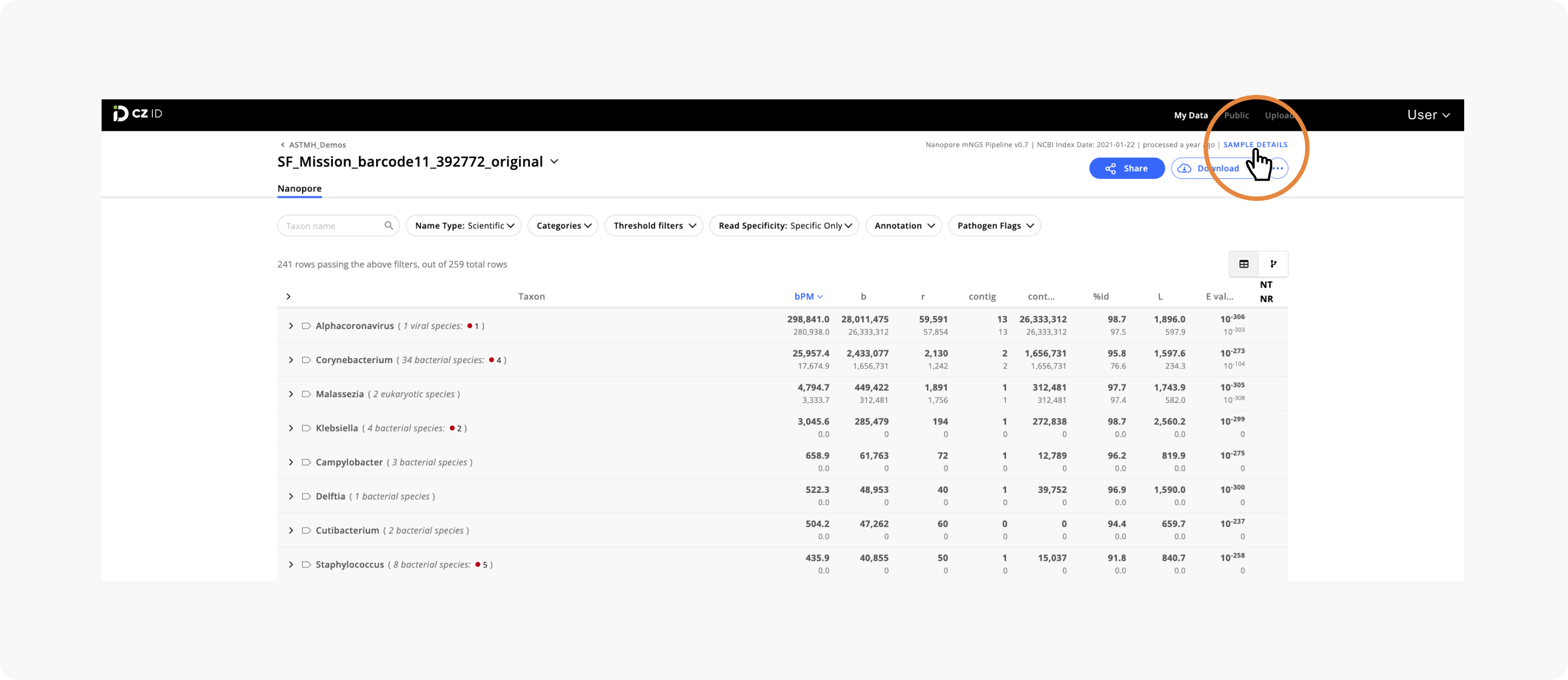Viewport: 1568px width, 680px height.
Task: Go to Public data
Action: pyautogui.click(x=1236, y=115)
